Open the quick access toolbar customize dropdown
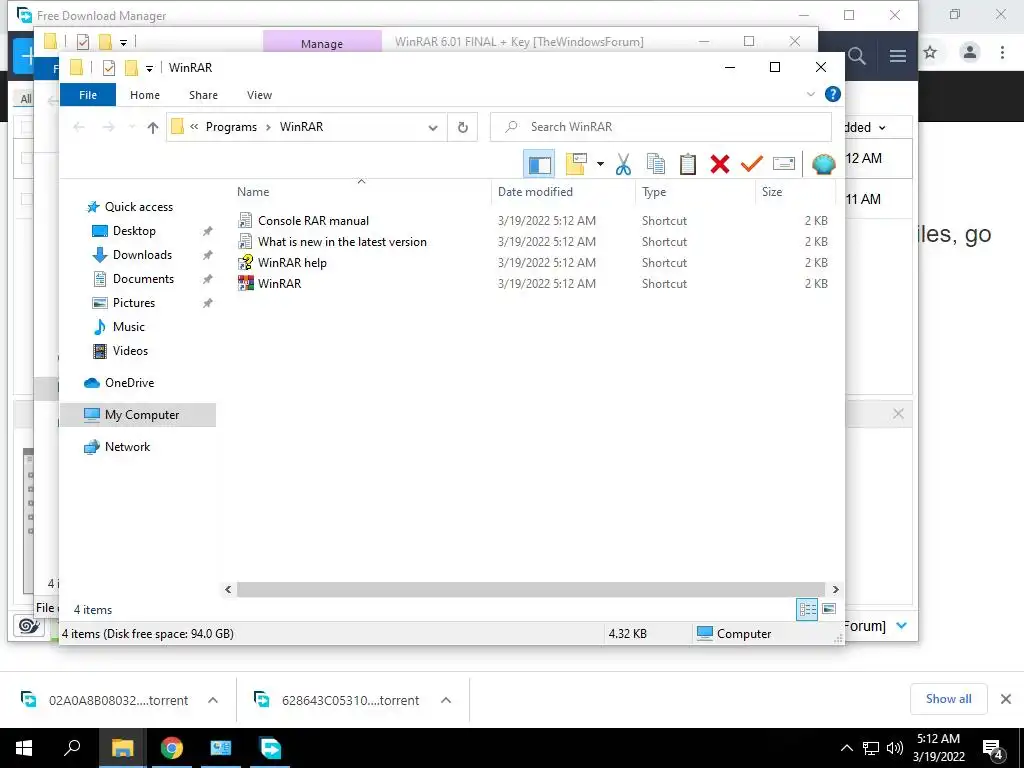The image size is (1024, 768). pos(149,68)
